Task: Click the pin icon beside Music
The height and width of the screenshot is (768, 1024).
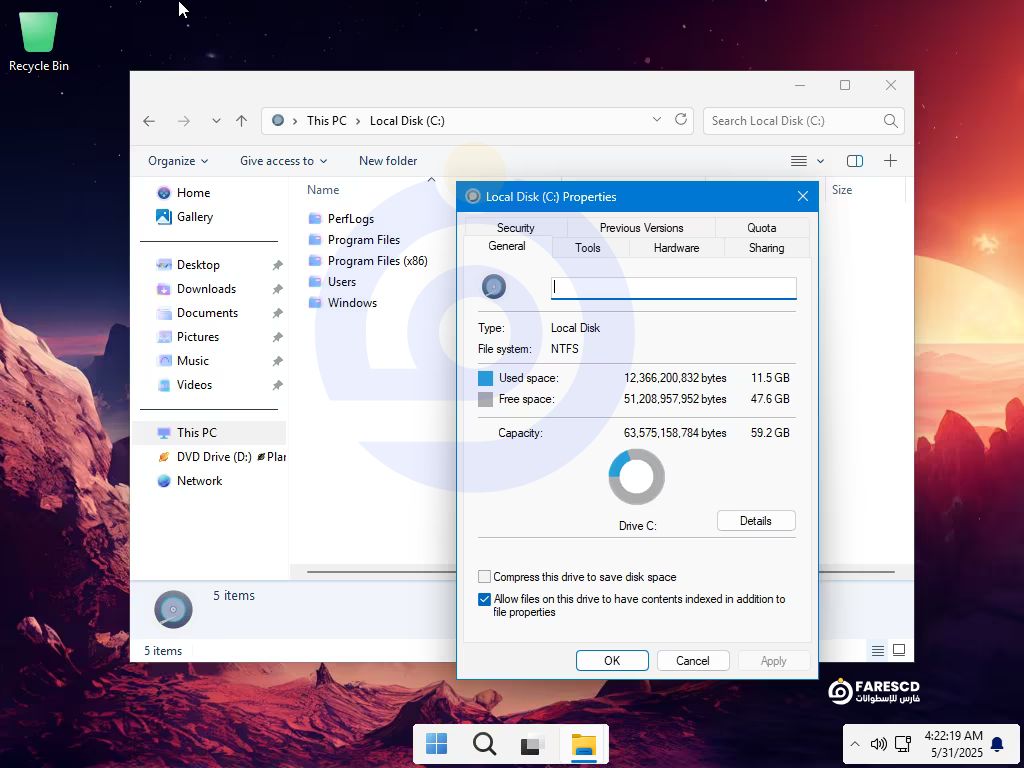Action: click(x=278, y=361)
